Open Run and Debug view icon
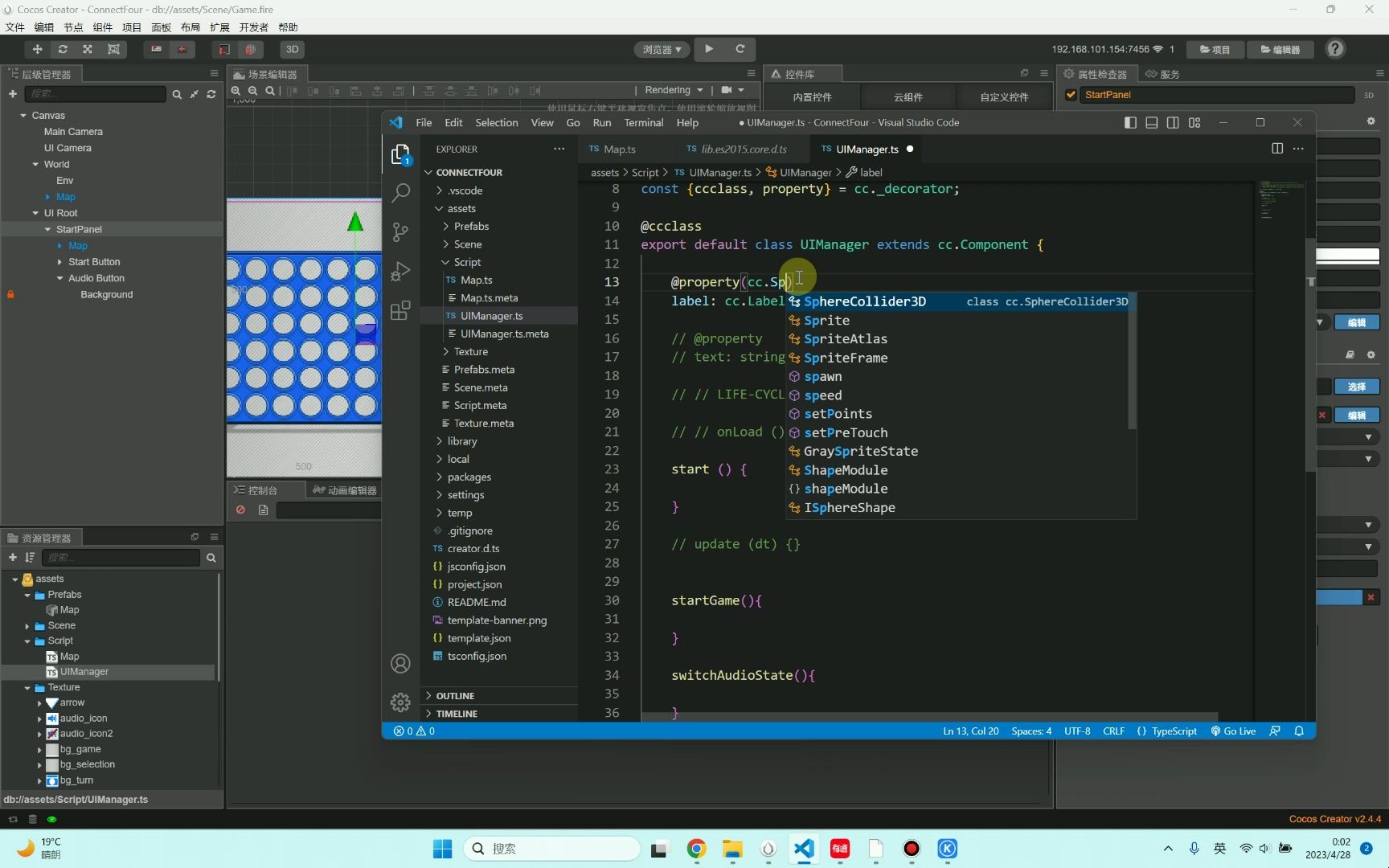This screenshot has height=868, width=1389. click(x=400, y=272)
